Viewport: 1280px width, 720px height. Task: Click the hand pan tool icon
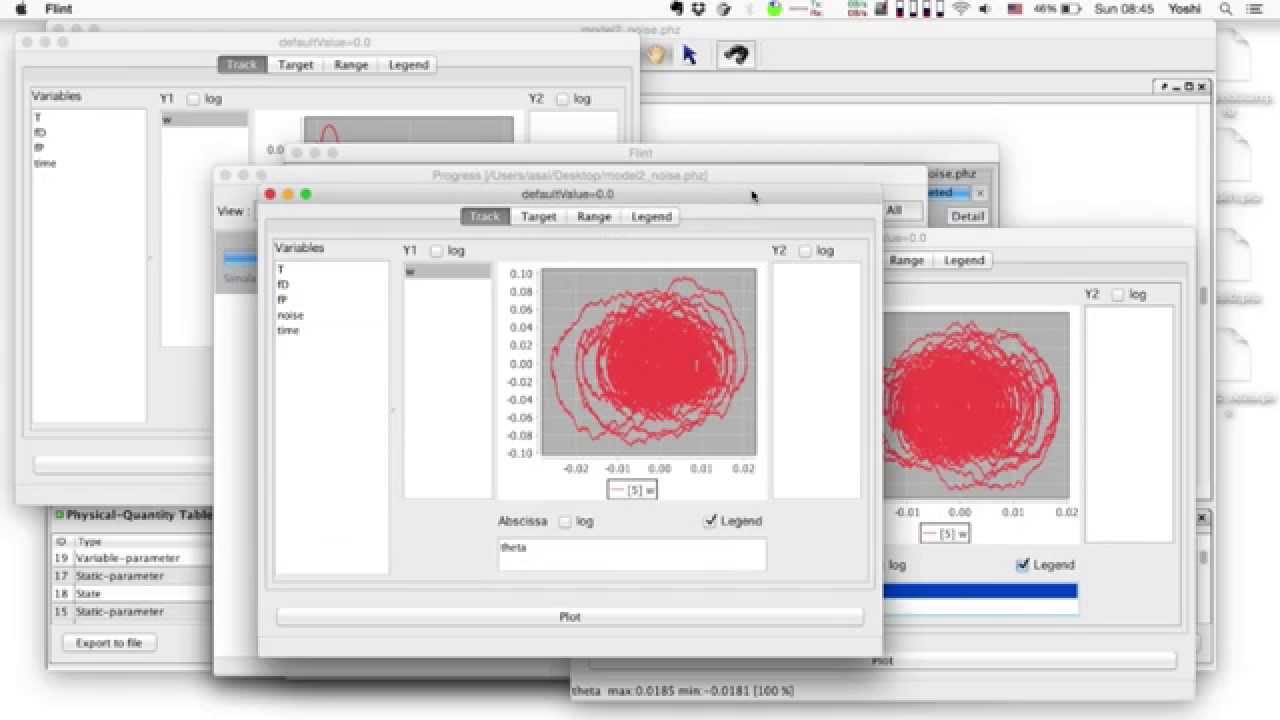pyautogui.click(x=656, y=54)
